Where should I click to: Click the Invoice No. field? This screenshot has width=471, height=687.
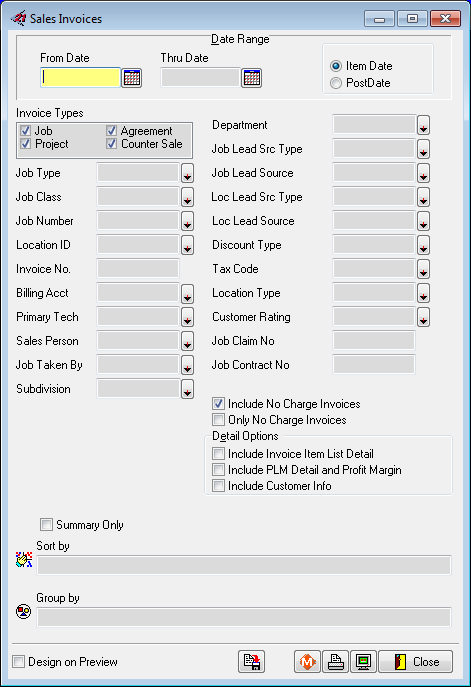(x=138, y=269)
